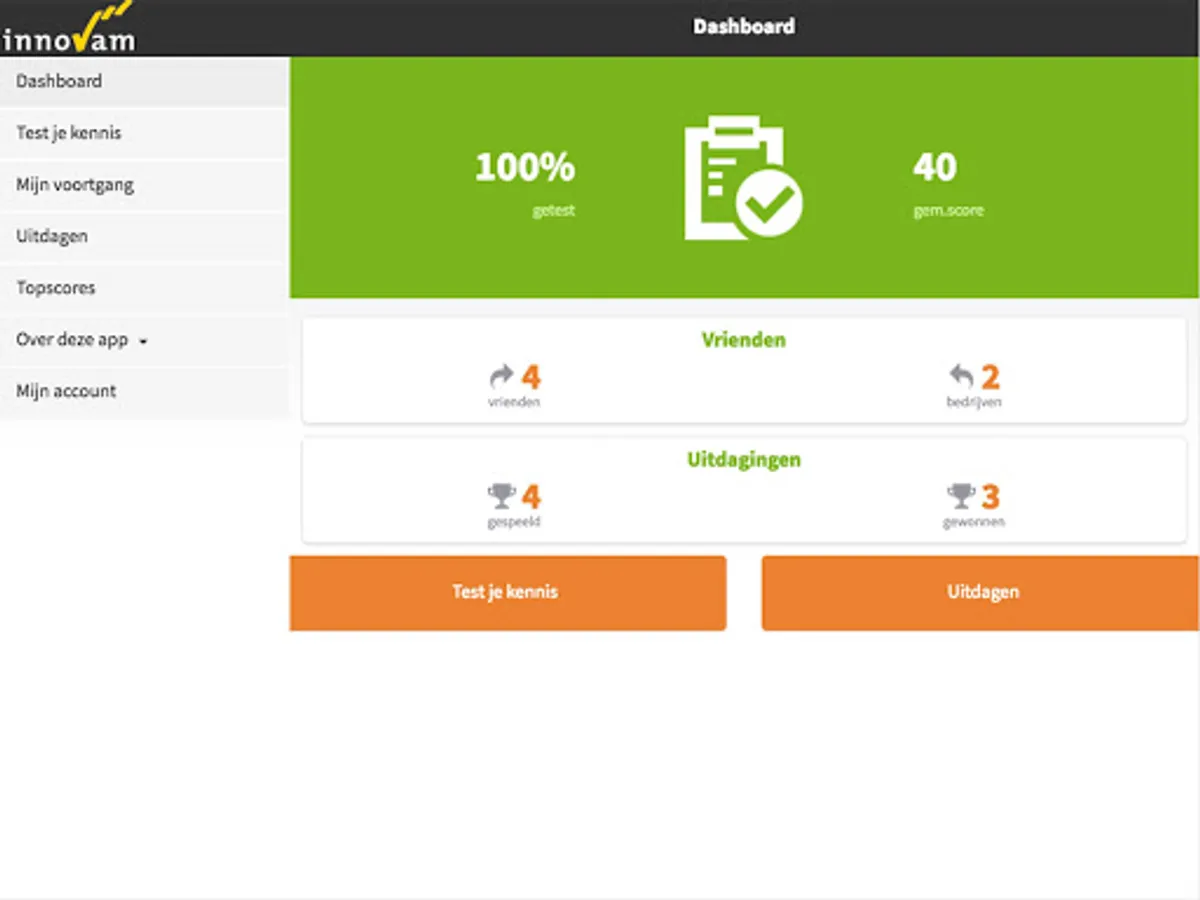Click the gewonnen label

click(x=973, y=522)
